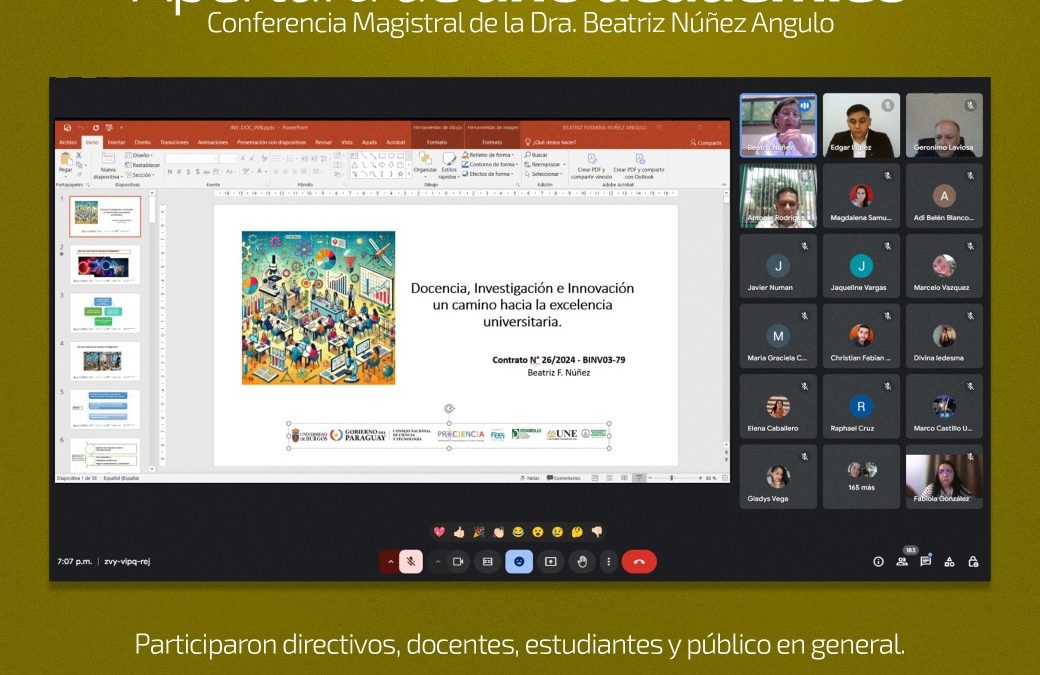Screen dimensions: 1040x675
Task: Open host controls lock icon
Action: (x=973, y=562)
